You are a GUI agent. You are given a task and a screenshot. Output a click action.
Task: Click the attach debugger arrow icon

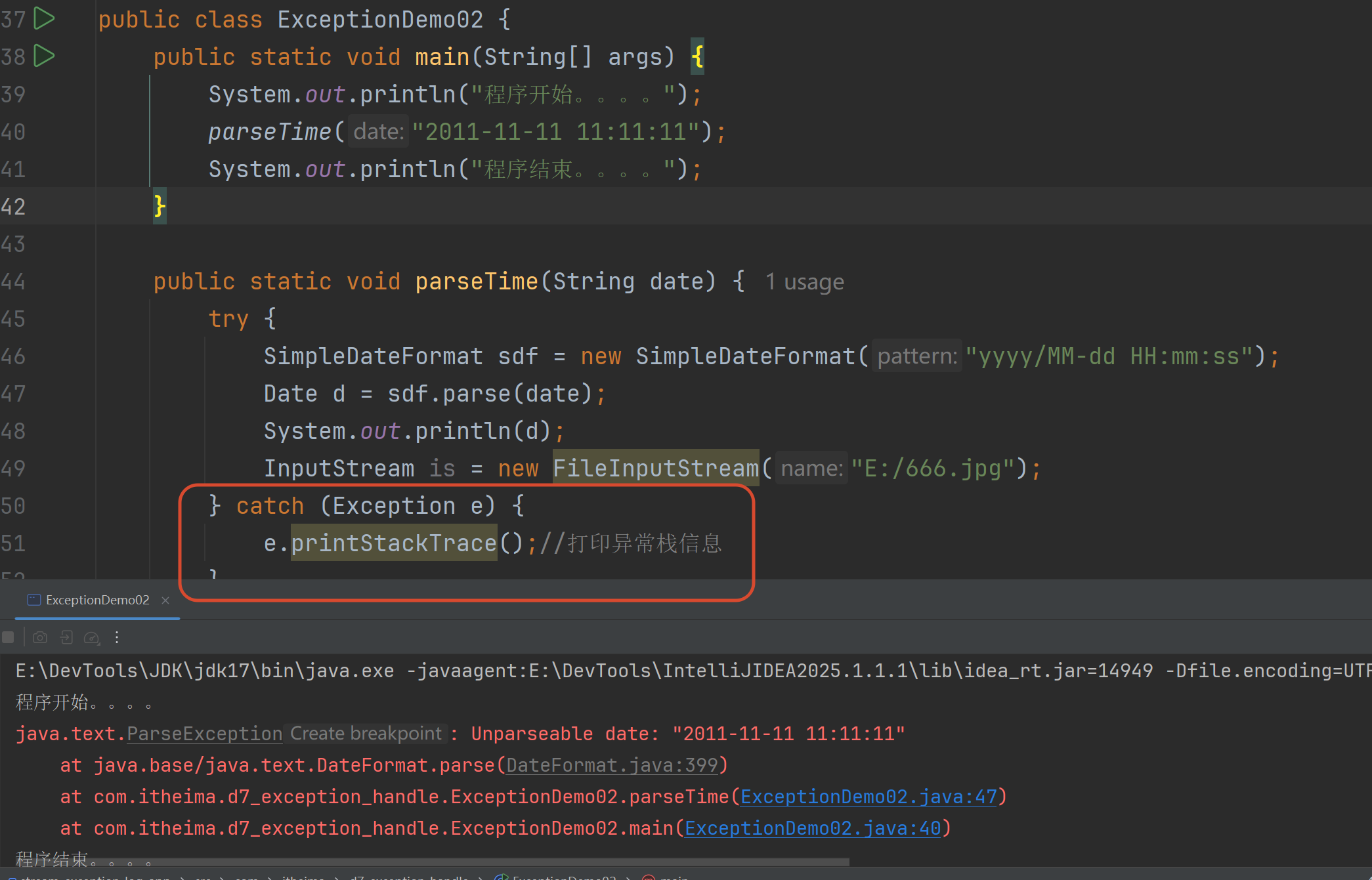tap(66, 637)
